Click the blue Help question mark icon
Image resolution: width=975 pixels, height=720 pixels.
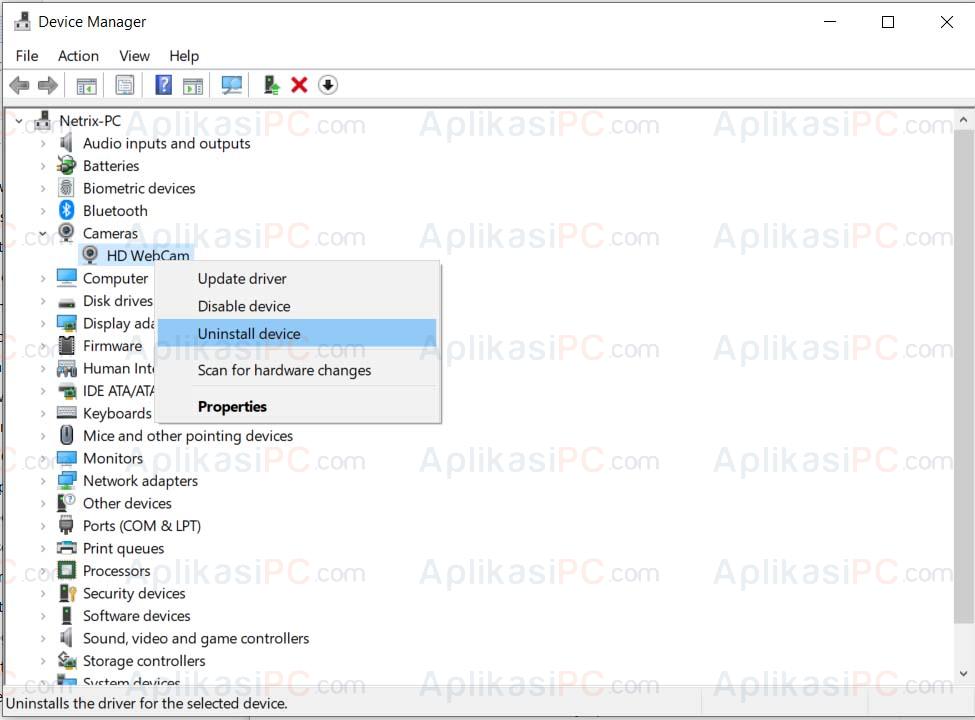pos(164,85)
